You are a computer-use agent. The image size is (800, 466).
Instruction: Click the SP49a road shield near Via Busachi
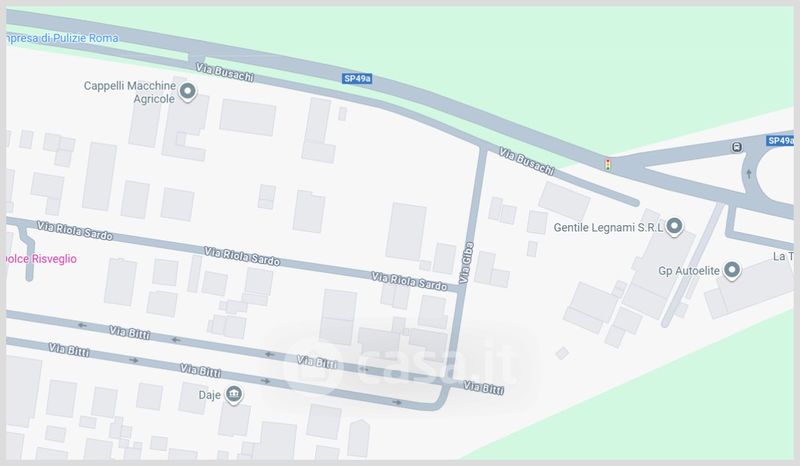357,79
